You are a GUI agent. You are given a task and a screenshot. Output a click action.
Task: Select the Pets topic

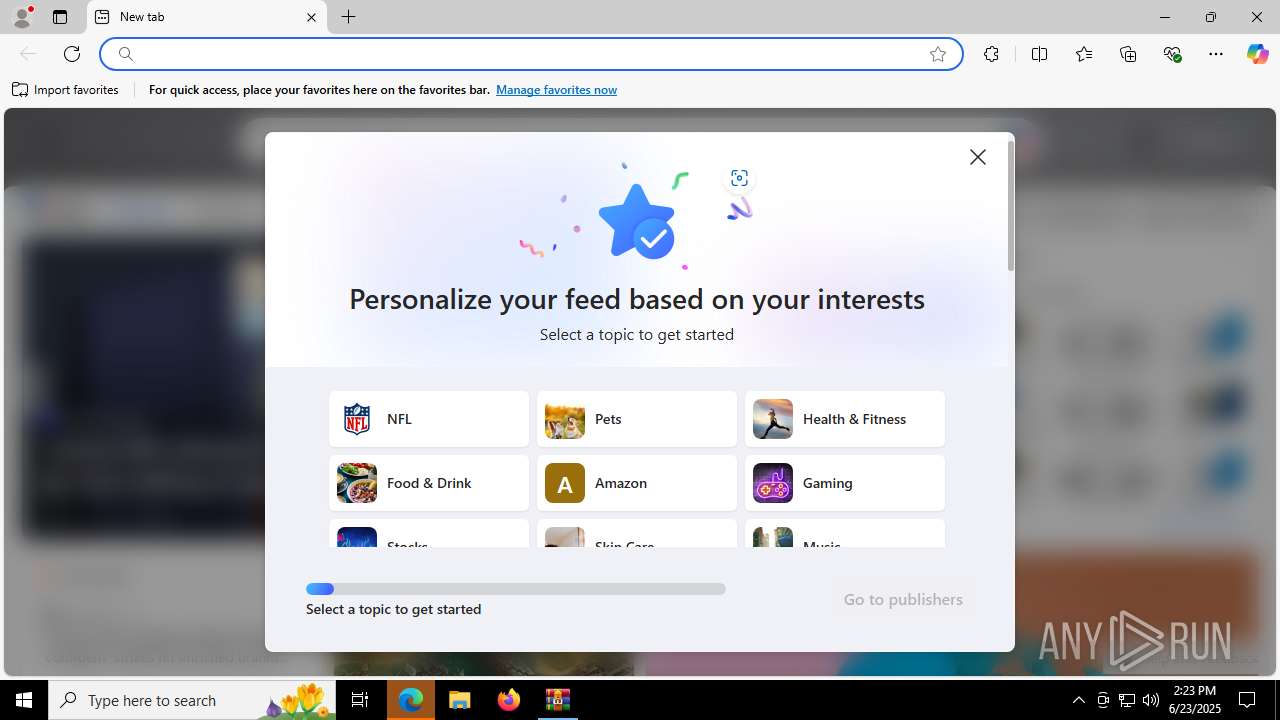coord(637,419)
